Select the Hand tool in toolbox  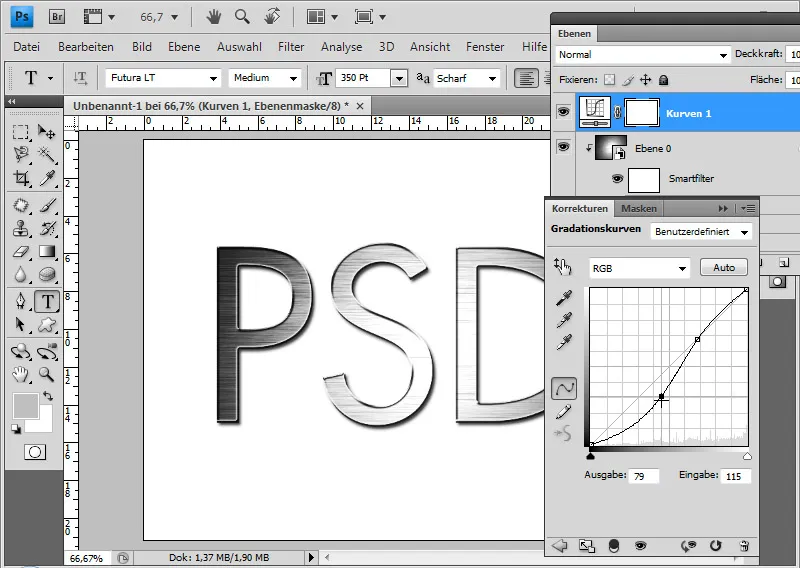(20, 375)
